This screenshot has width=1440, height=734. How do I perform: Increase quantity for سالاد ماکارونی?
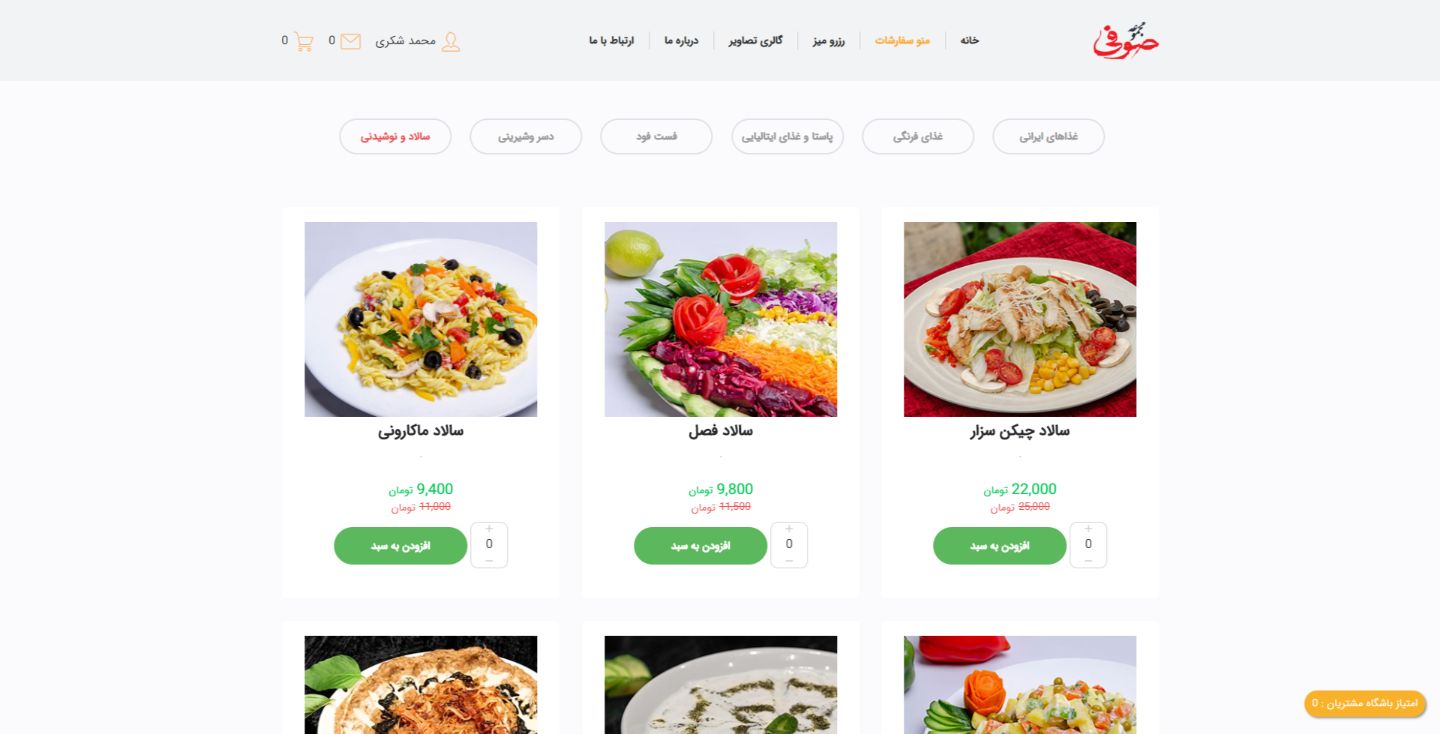[x=489, y=529]
